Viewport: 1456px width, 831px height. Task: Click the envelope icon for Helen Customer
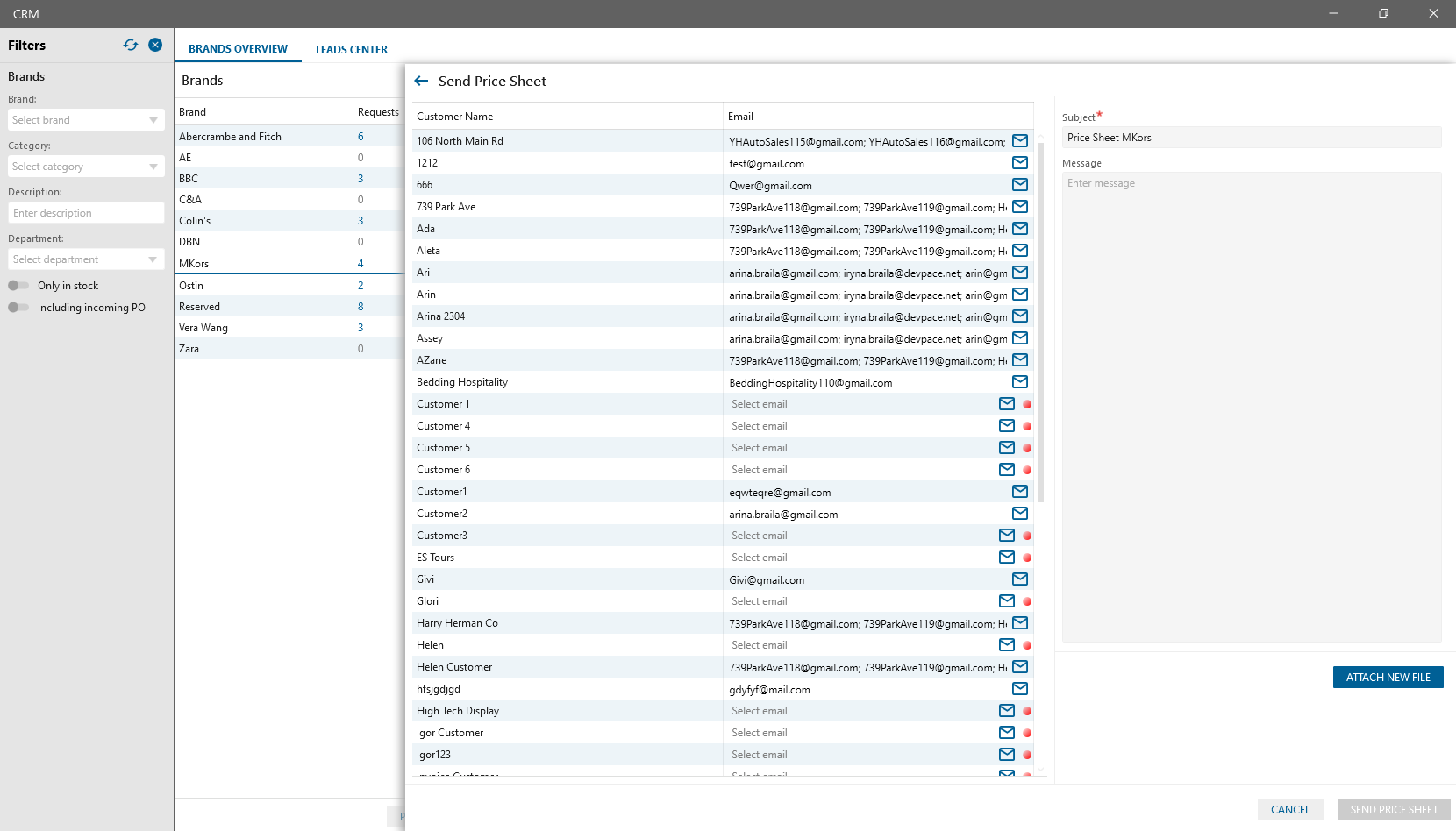coord(1020,667)
